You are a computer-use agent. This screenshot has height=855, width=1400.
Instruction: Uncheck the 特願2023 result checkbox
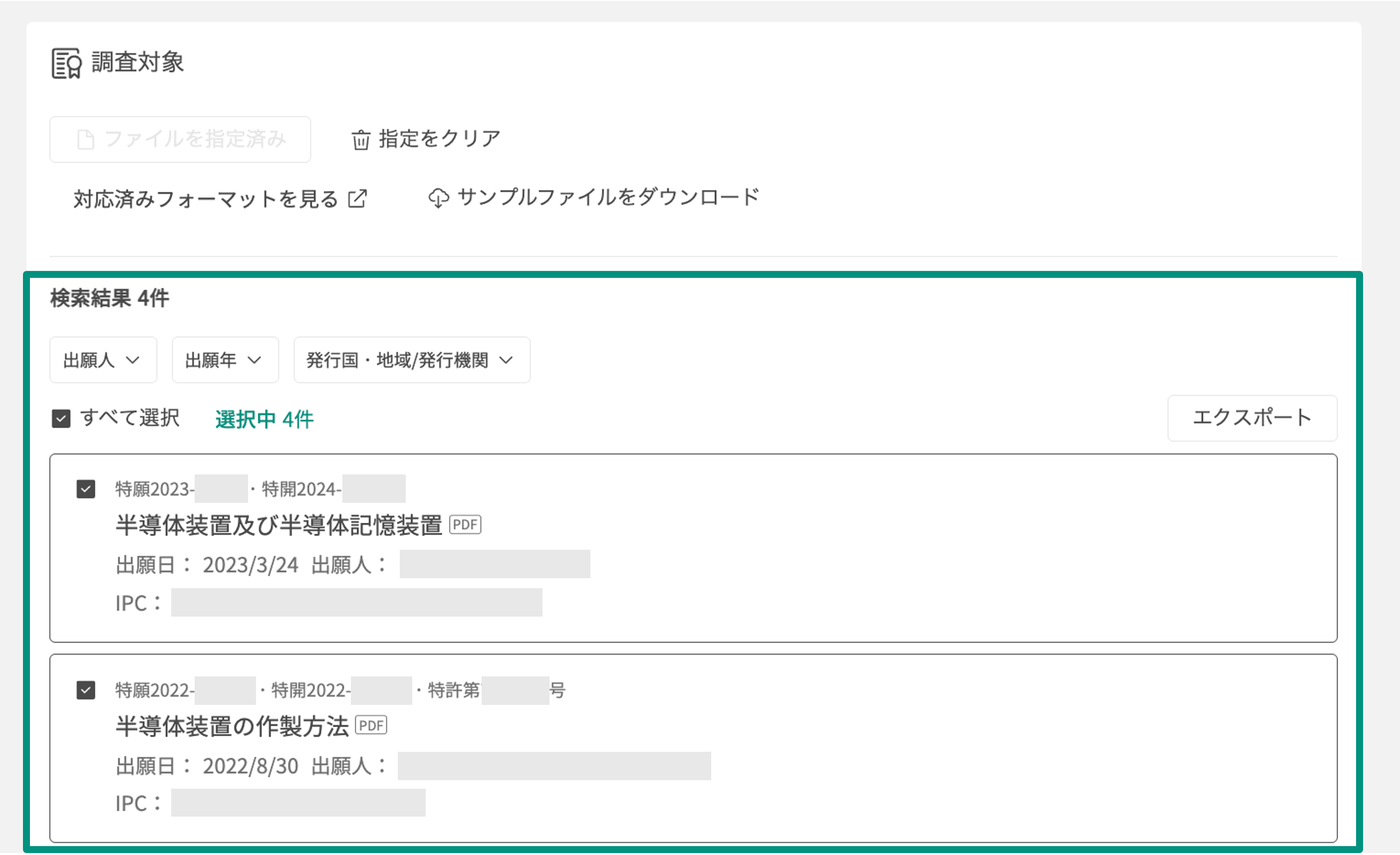click(86, 489)
